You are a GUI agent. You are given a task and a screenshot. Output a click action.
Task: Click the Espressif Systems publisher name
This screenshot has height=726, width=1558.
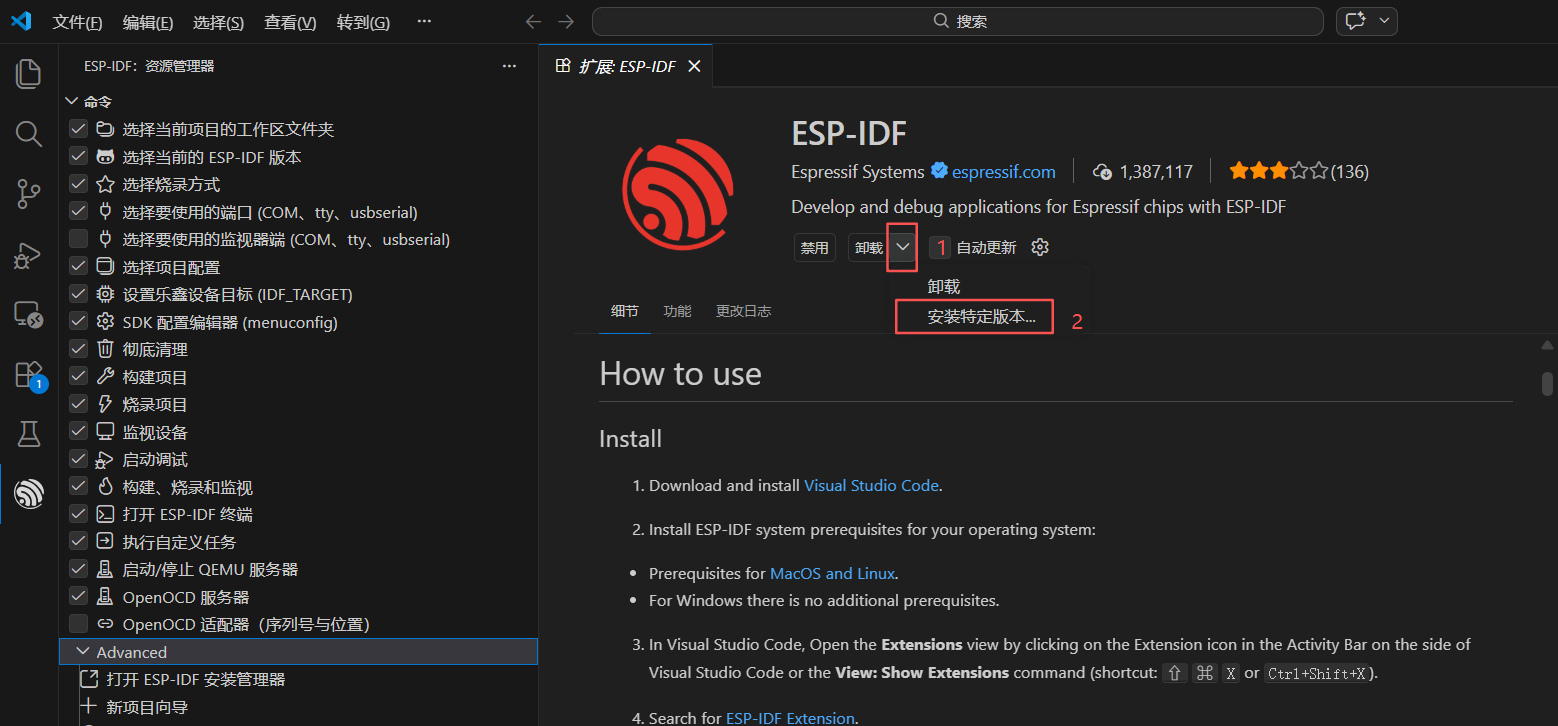(858, 172)
